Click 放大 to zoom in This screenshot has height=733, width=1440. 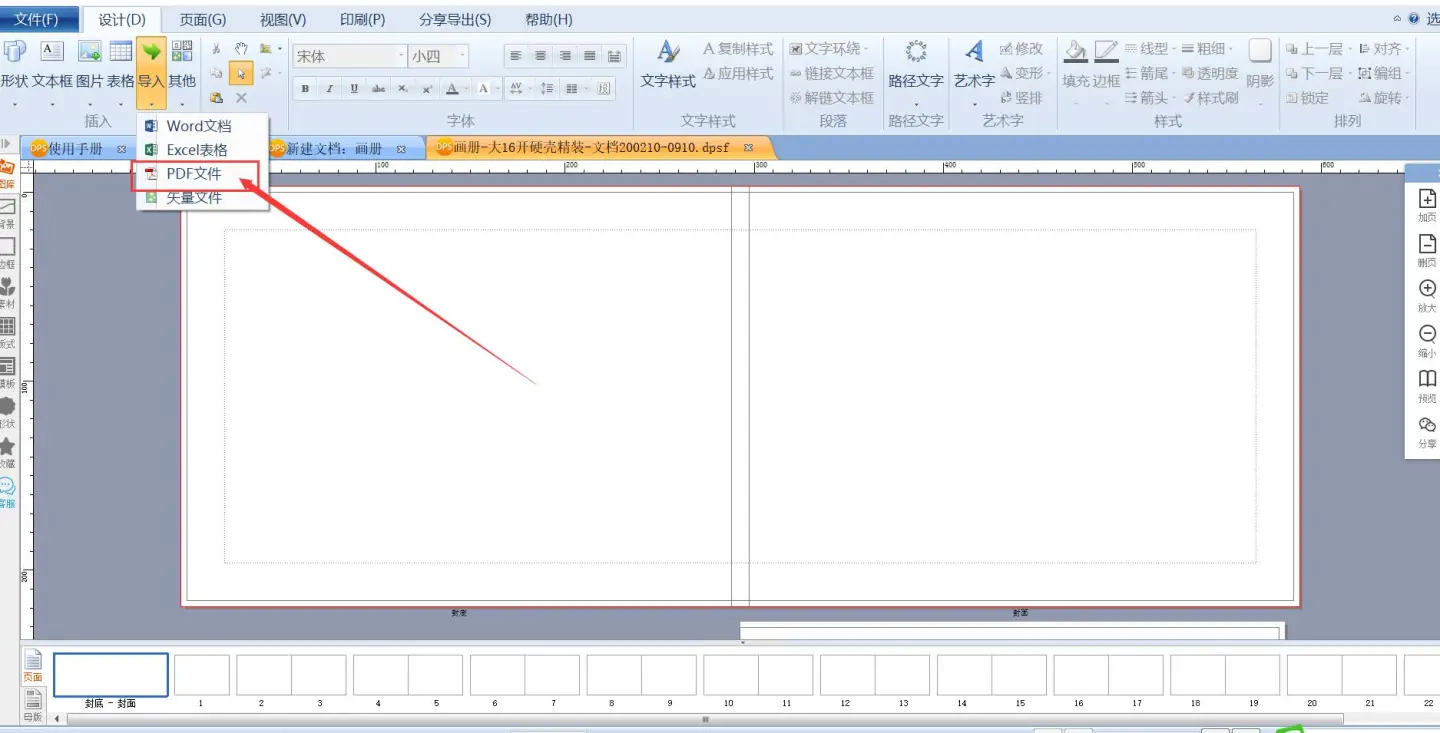coord(1427,296)
